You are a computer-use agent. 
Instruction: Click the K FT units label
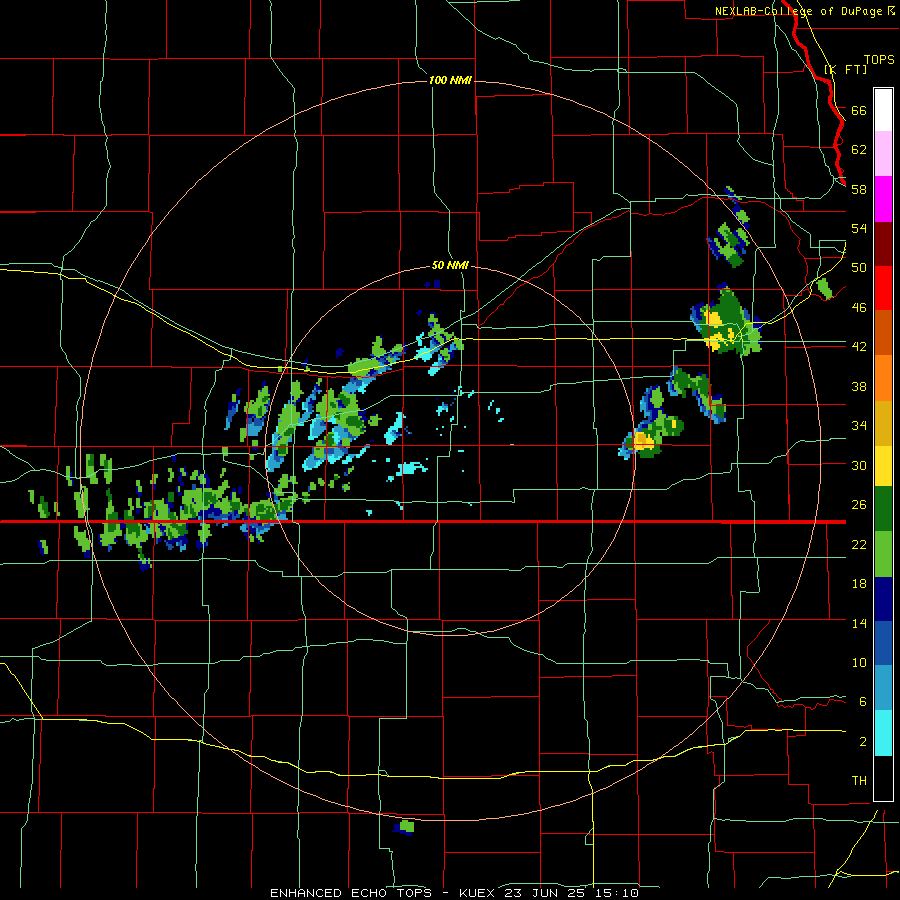(845, 69)
